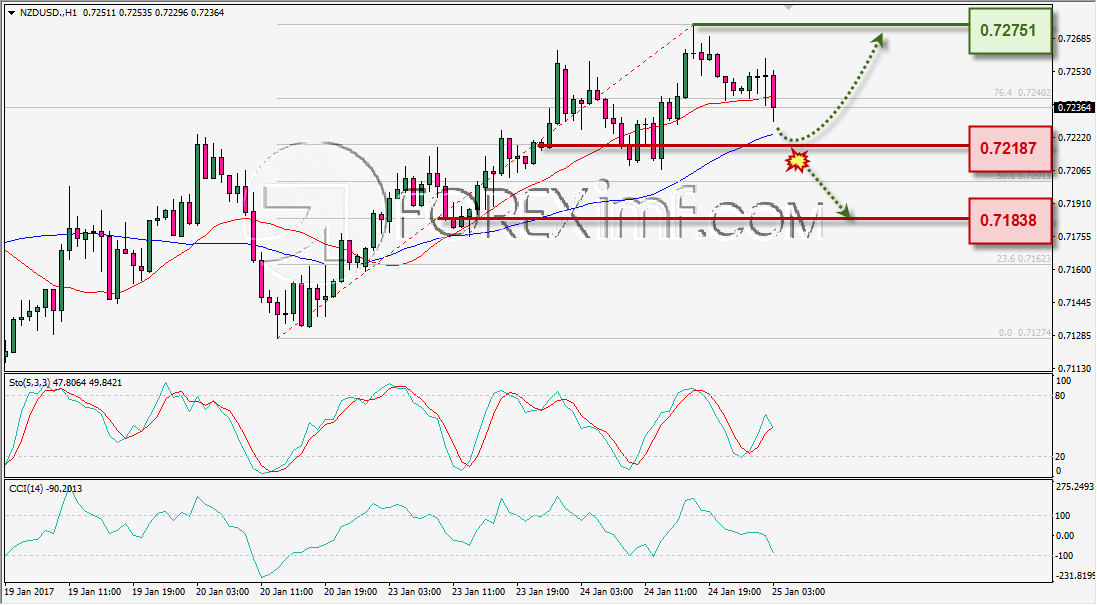This screenshot has height=605, width=1097.
Task: Click CCI scale minimum -231.8199
Action: coord(1075,576)
